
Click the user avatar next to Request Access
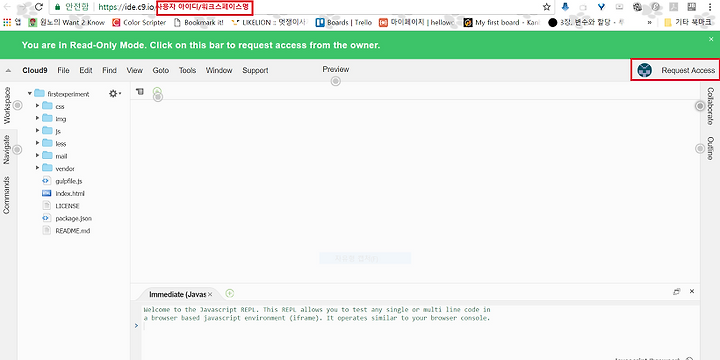(x=645, y=70)
